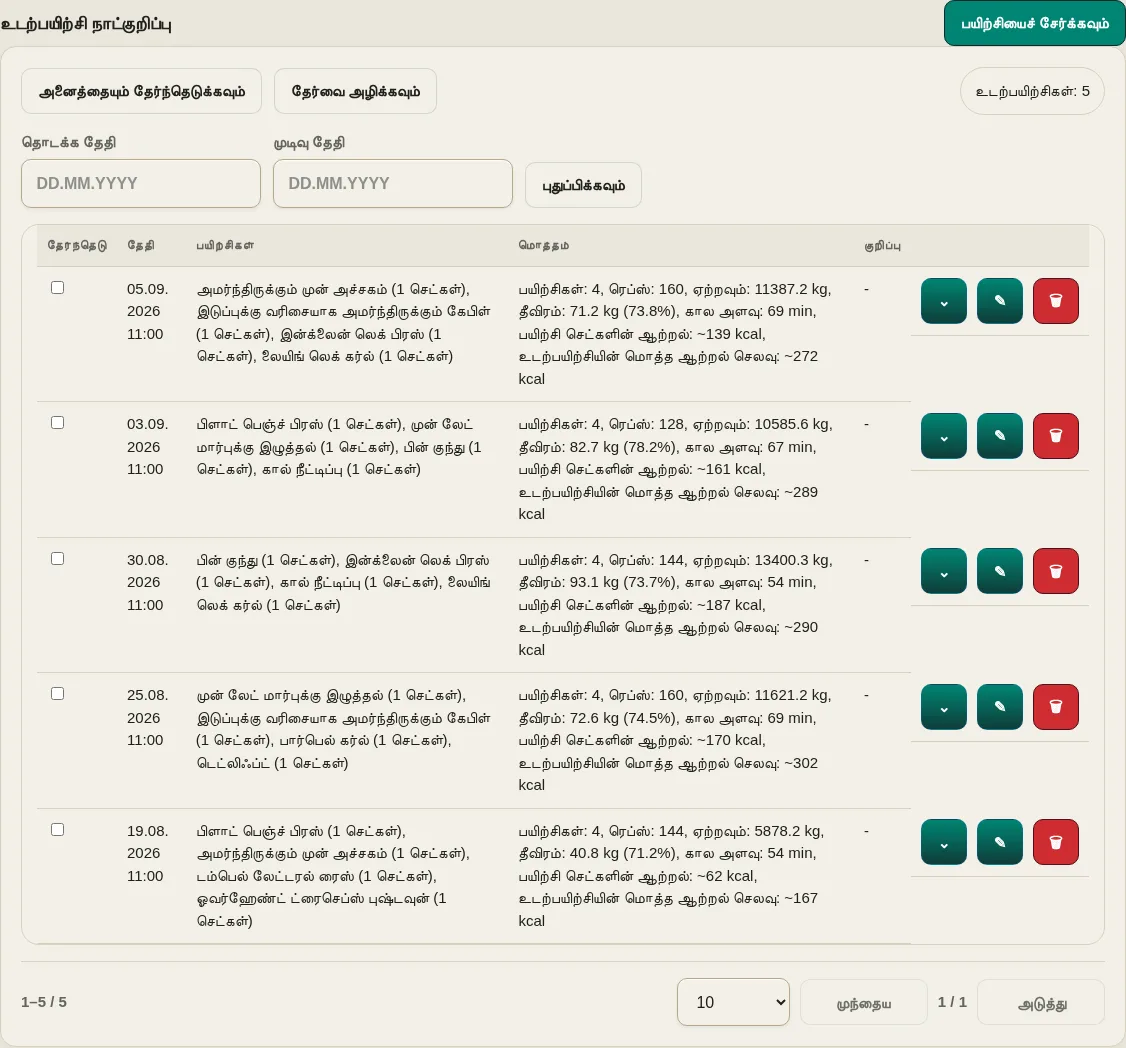
Task: Click the பயிற்சியைச் சேர்க்கவும் button
Action: (x=1035, y=23)
